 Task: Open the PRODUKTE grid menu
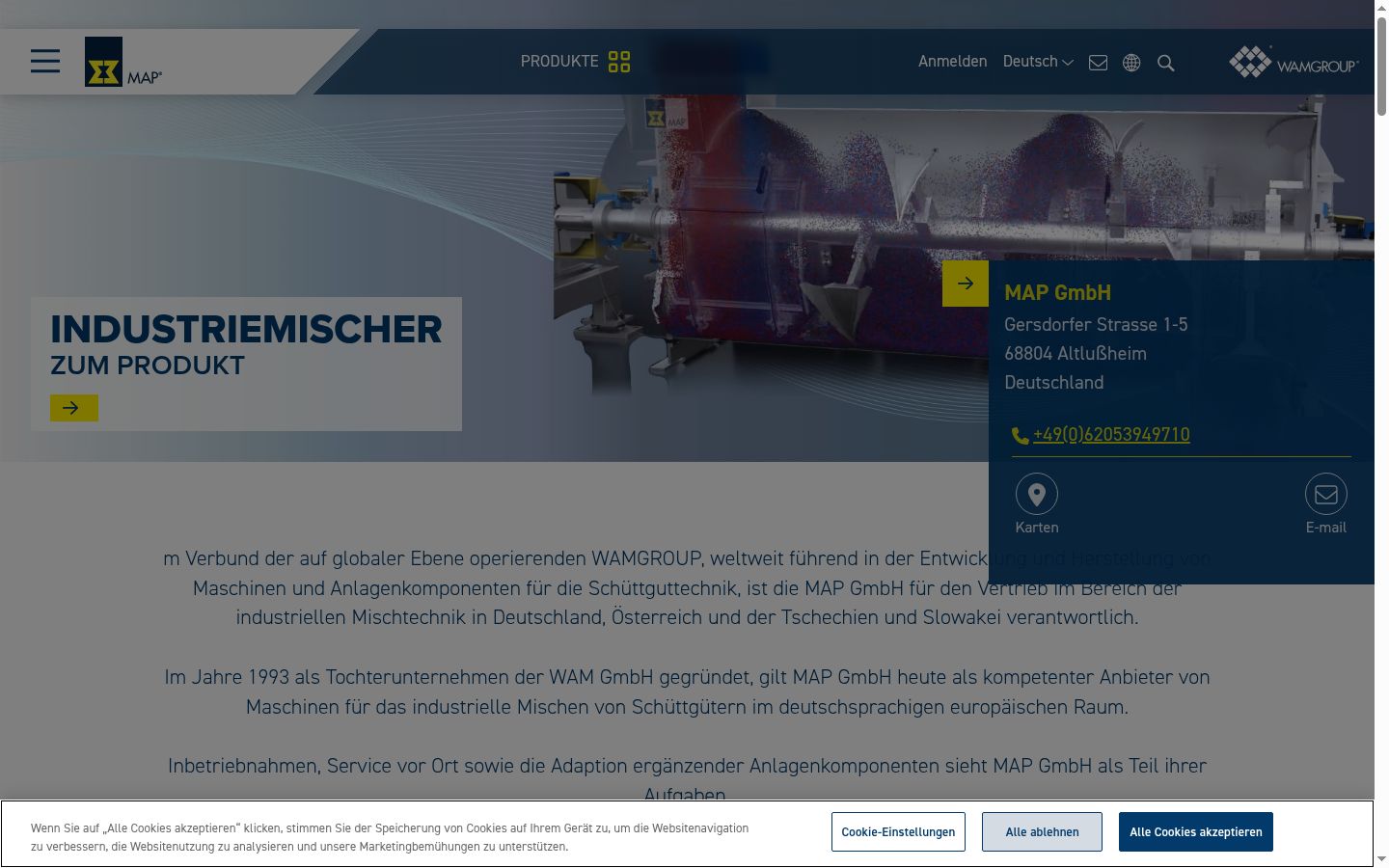[x=575, y=62]
